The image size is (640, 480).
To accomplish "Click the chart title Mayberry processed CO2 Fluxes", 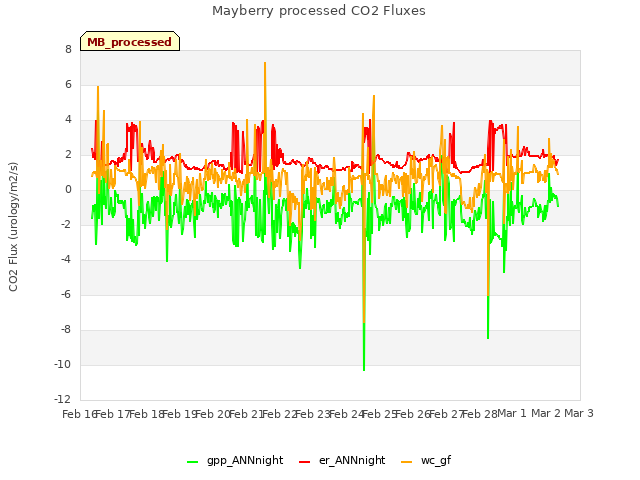I will coord(319,11).
